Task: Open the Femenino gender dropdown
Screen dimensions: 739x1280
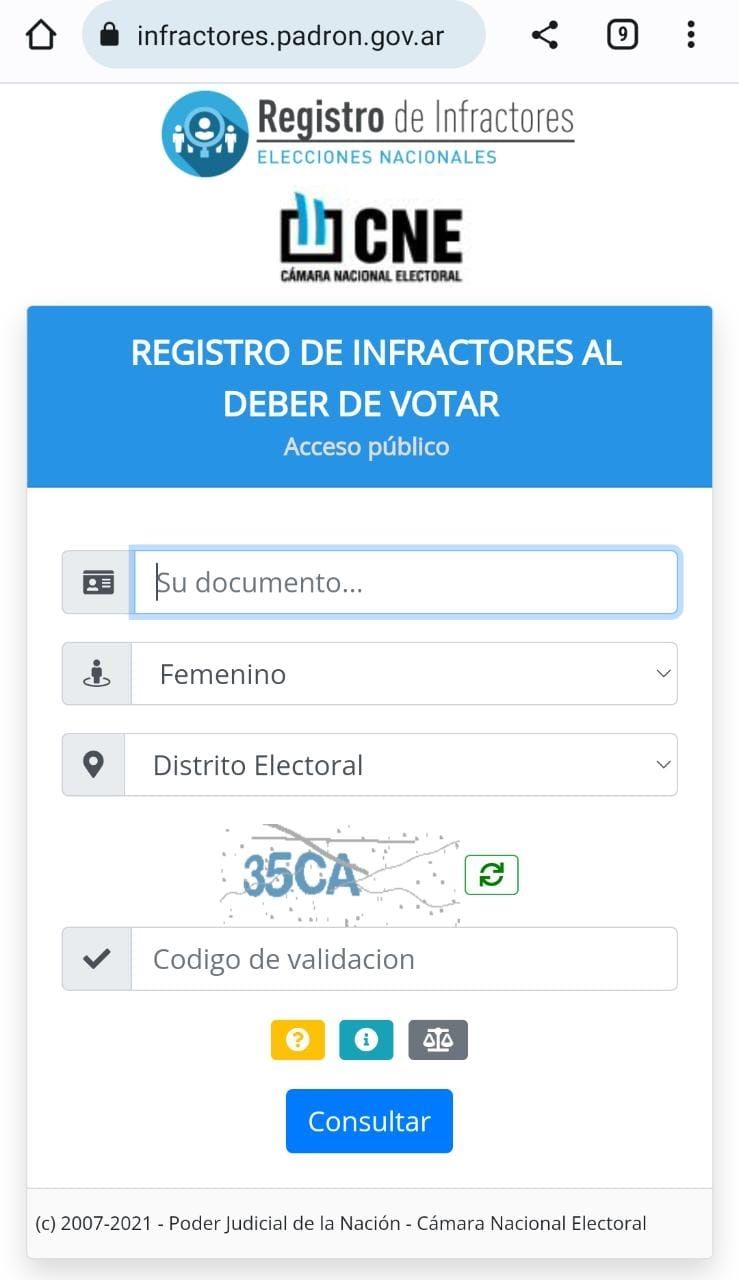Action: [x=404, y=674]
